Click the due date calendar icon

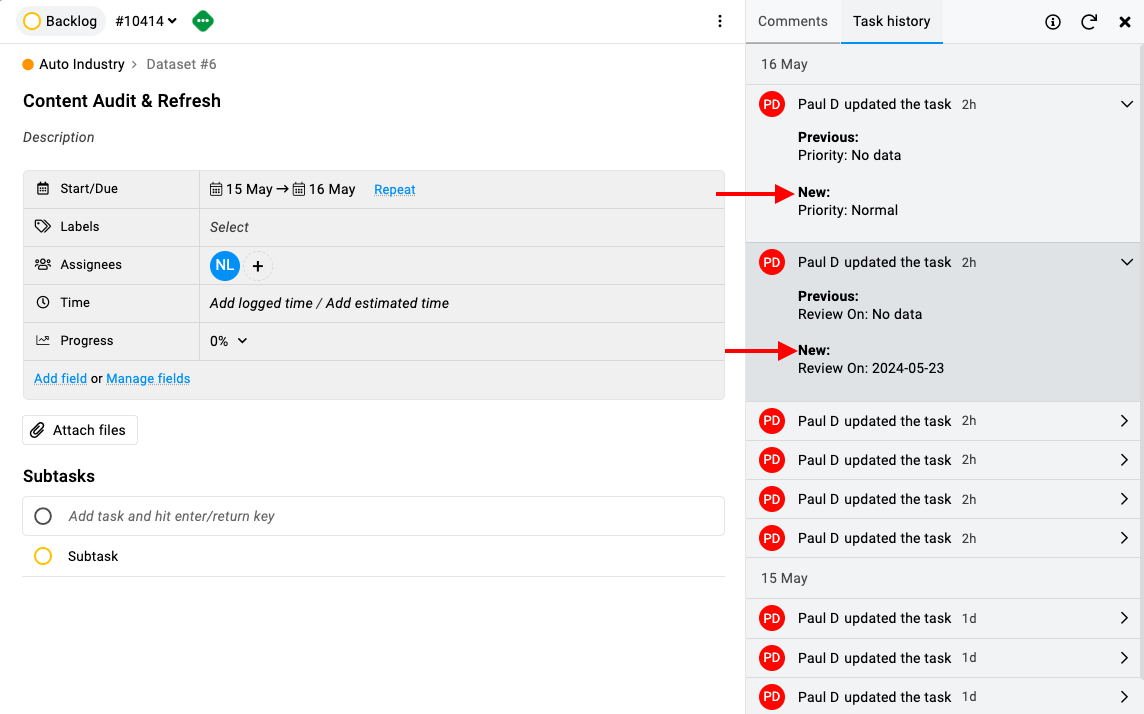(x=299, y=190)
